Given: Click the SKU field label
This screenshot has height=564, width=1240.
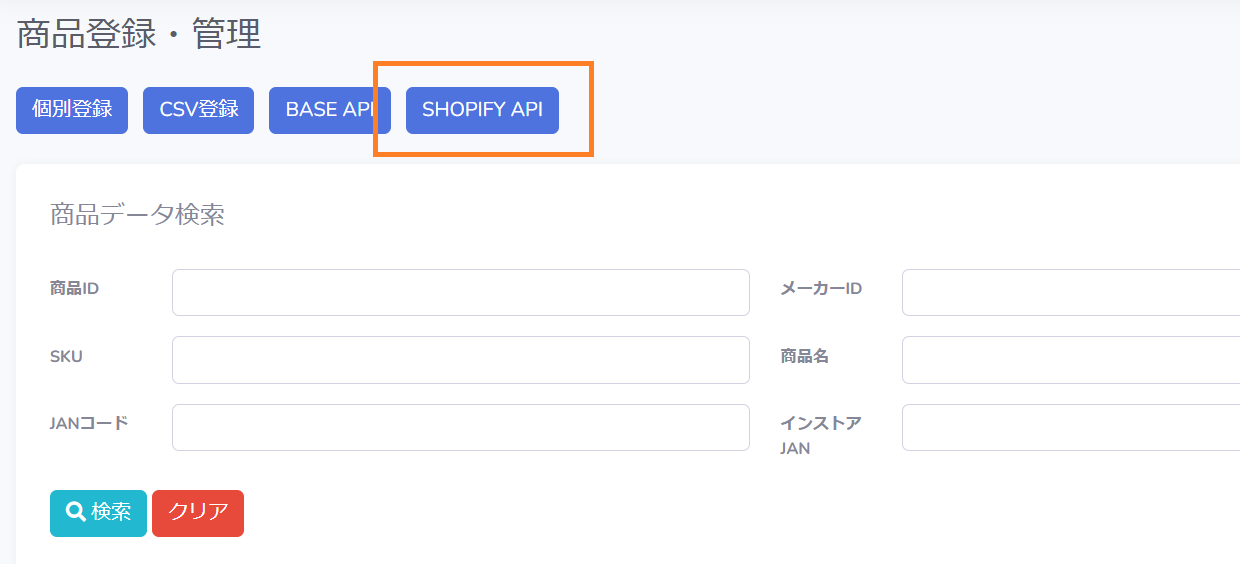Looking at the screenshot, I should [x=66, y=356].
